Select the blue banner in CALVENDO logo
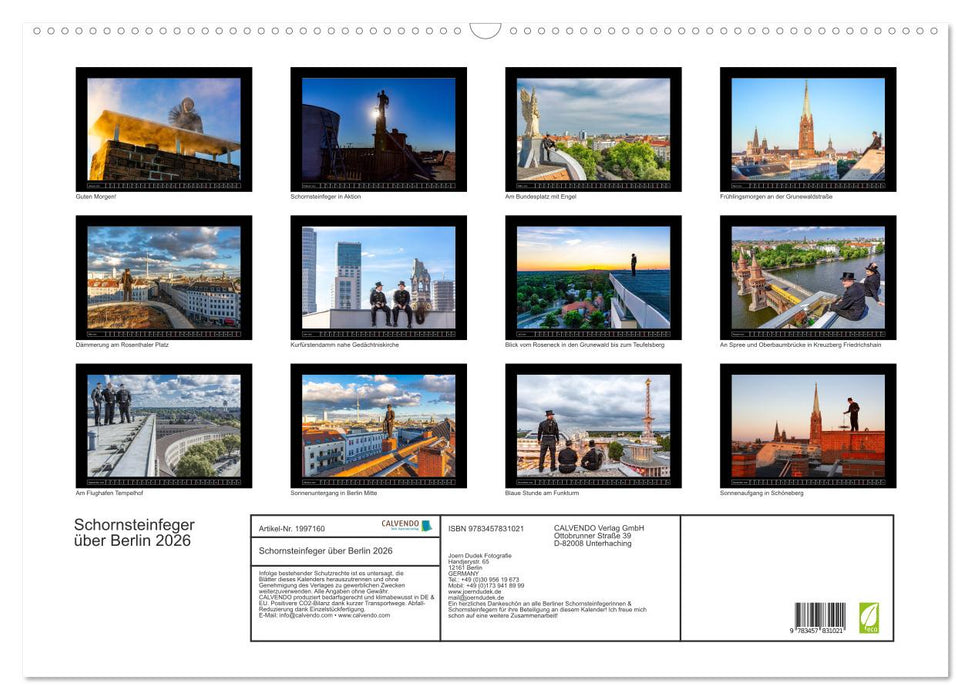The width and height of the screenshot is (971, 700). (425, 527)
